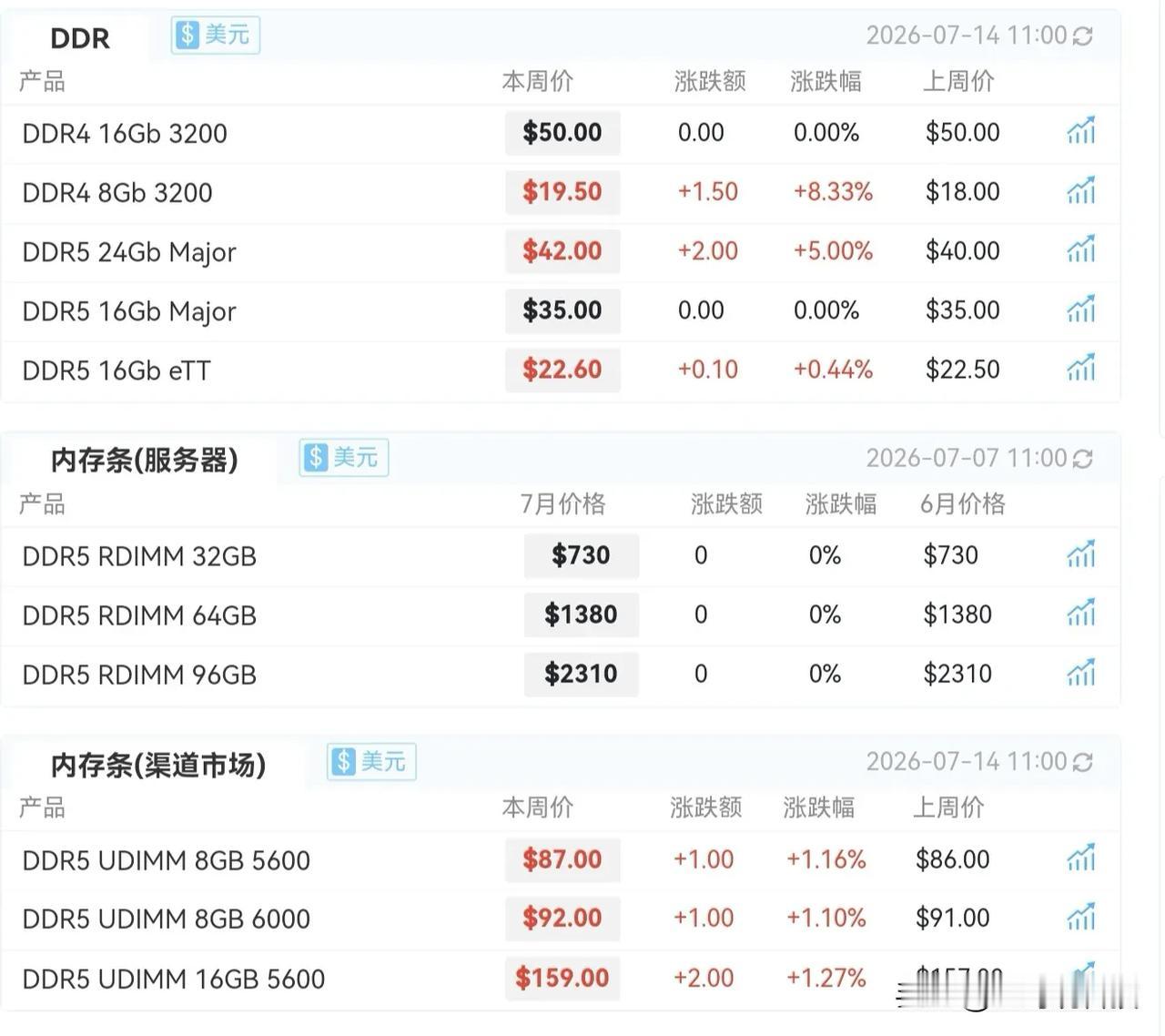Toggle USD currency in server memory section
Screen dimensions: 1165x1036
coord(344,457)
